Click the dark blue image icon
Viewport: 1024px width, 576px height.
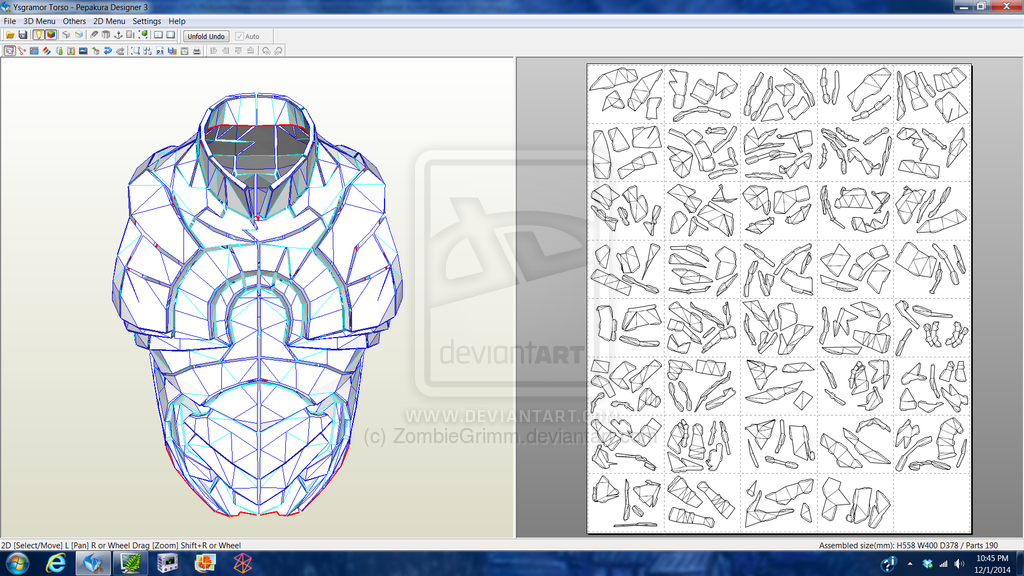coord(83,50)
